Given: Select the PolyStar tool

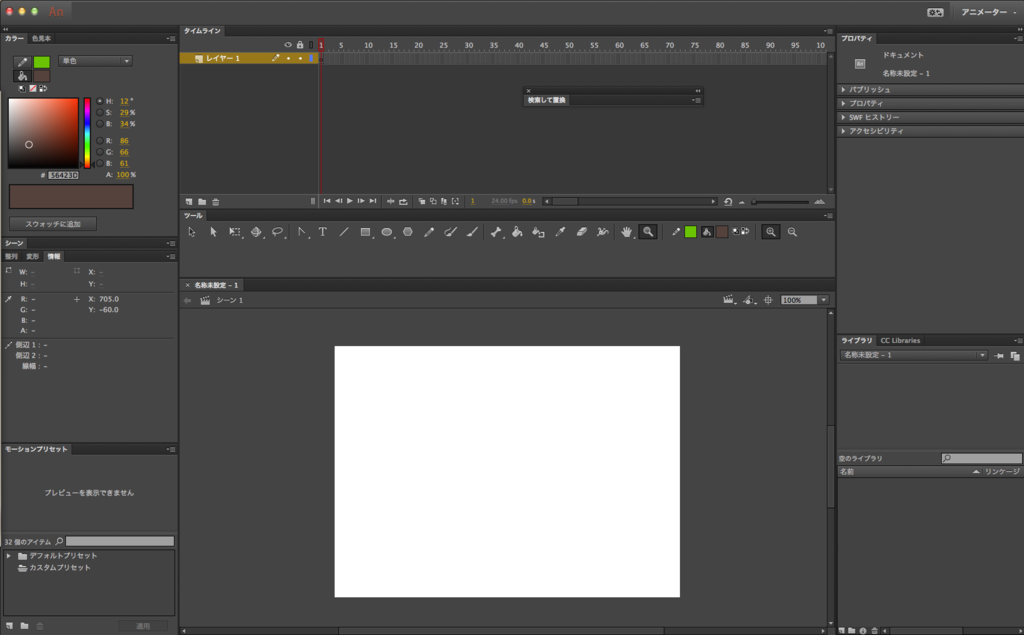Looking at the screenshot, I should click(408, 232).
